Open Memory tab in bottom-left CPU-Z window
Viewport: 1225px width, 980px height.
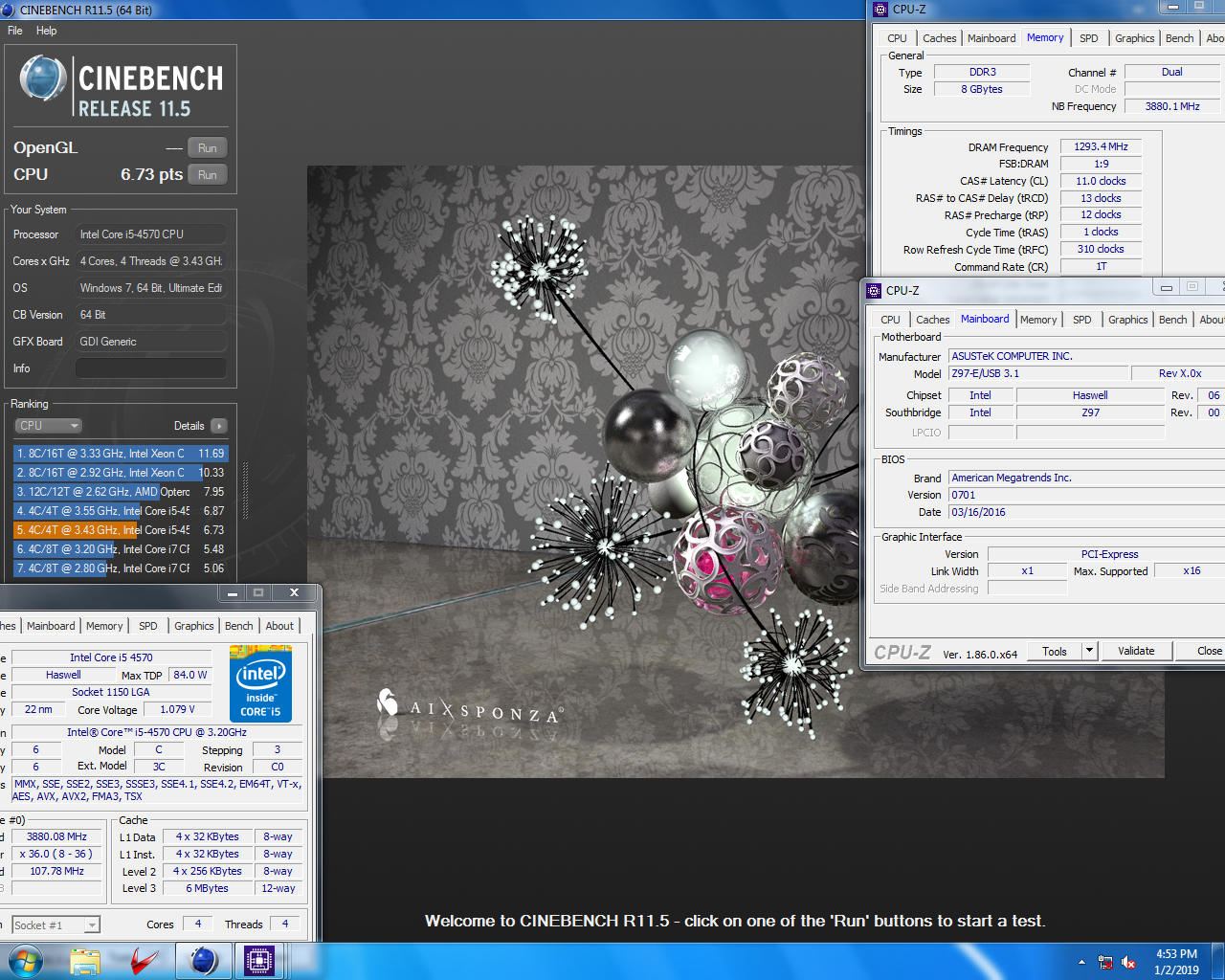coord(104,626)
